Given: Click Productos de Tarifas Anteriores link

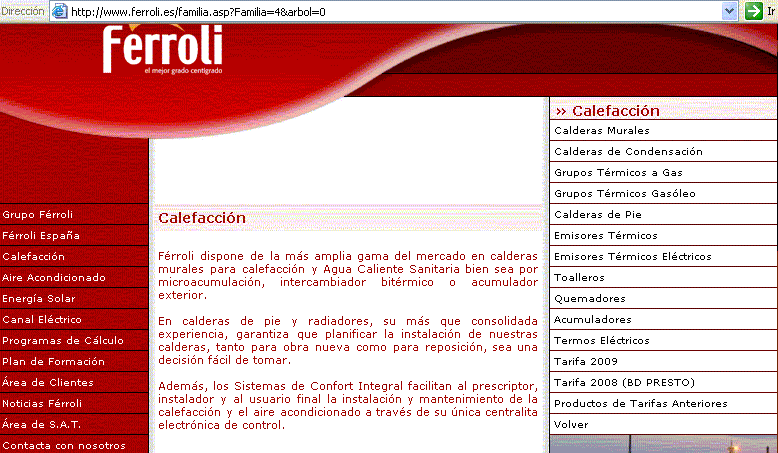Looking at the screenshot, I should (x=641, y=403).
